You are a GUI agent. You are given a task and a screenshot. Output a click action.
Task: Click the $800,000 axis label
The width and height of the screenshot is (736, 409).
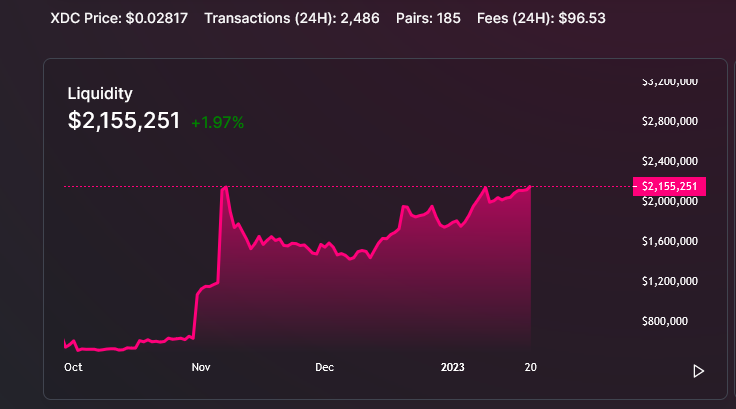click(x=665, y=321)
